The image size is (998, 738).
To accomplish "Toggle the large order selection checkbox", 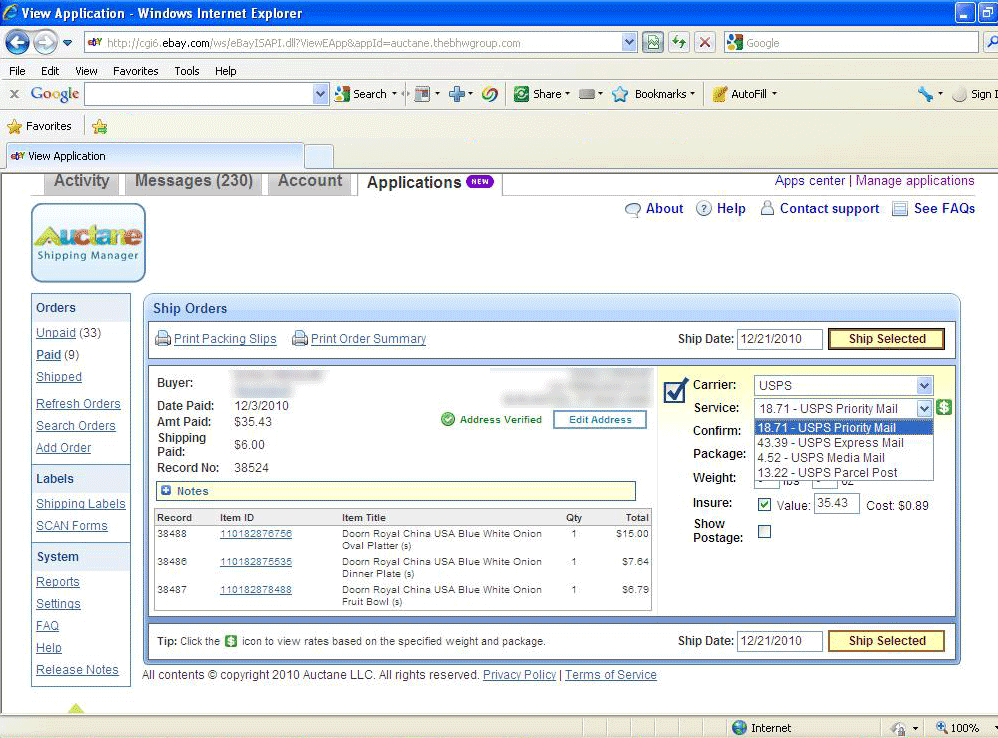I will tap(675, 390).
